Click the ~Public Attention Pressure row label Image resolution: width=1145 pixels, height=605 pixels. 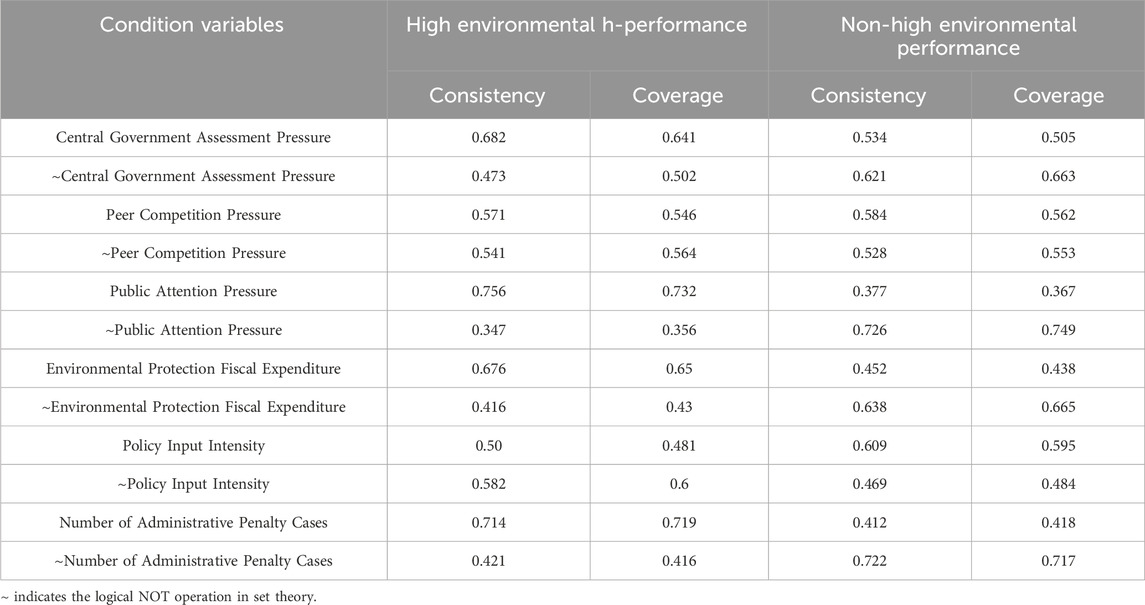coord(194,330)
